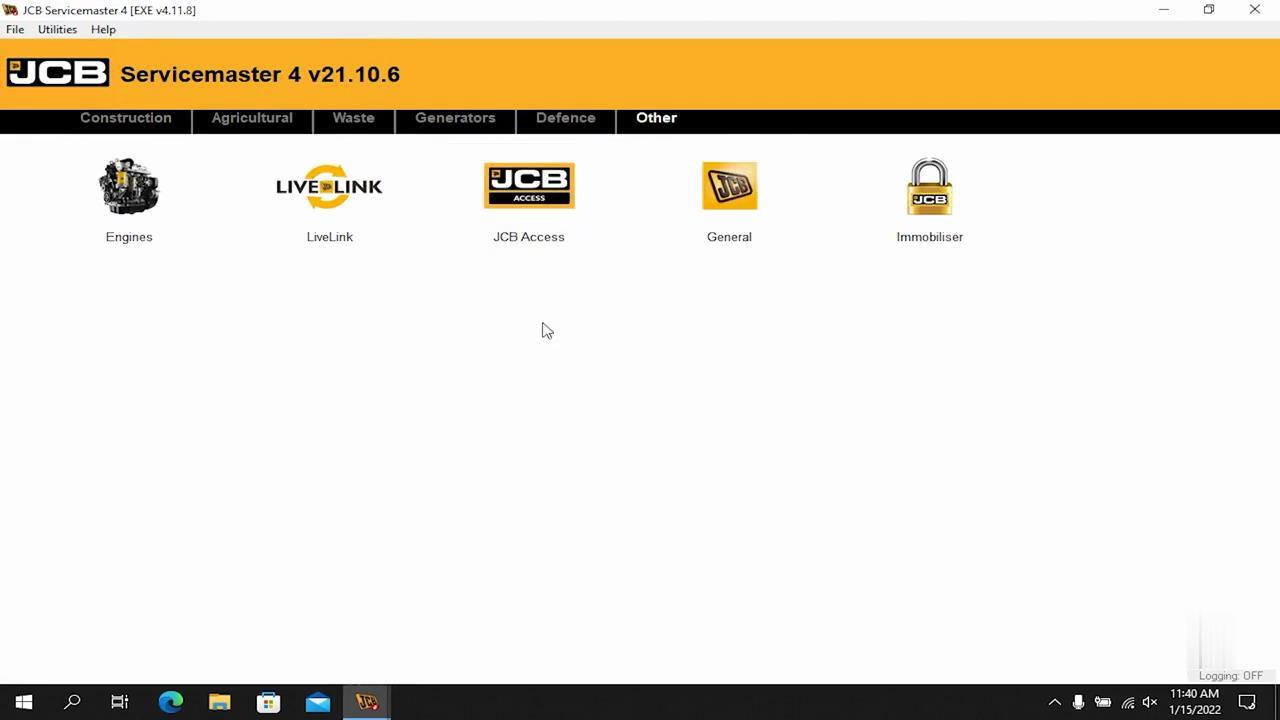Click the Logging: OFF status text
Image resolution: width=1280 pixels, height=720 pixels.
pos(1231,676)
